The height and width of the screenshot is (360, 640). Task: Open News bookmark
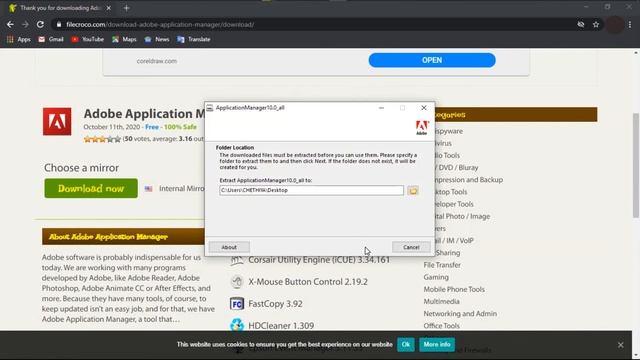[157, 39]
